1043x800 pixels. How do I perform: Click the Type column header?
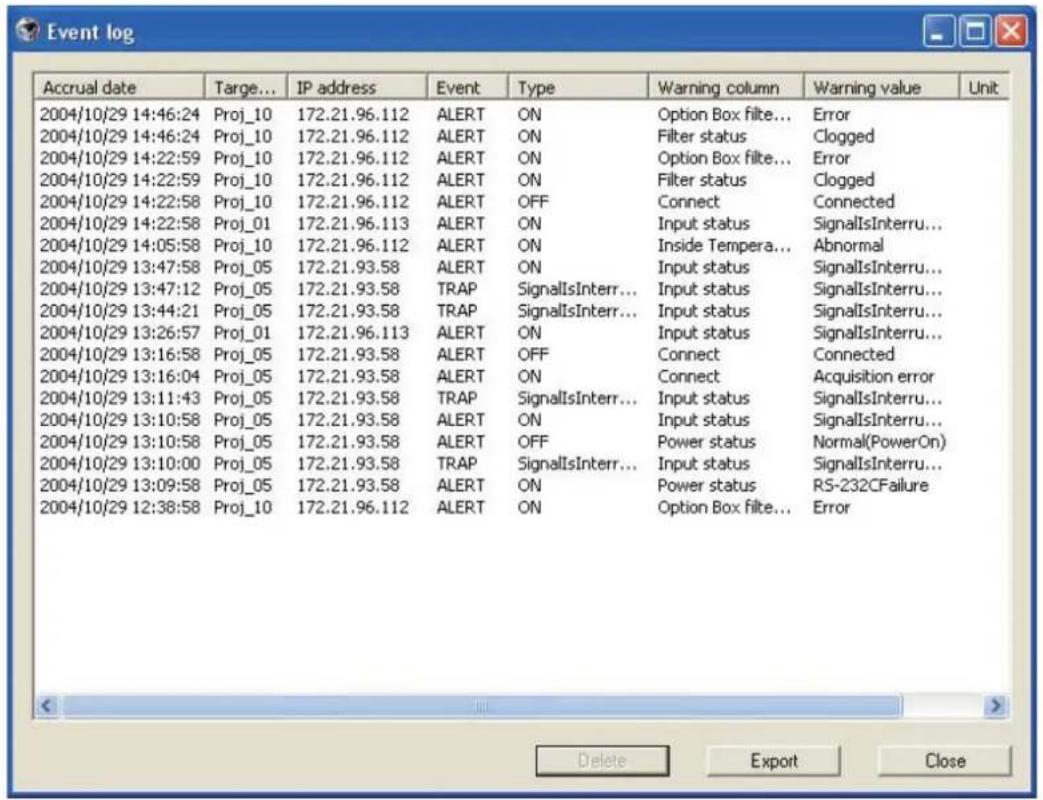tap(578, 87)
